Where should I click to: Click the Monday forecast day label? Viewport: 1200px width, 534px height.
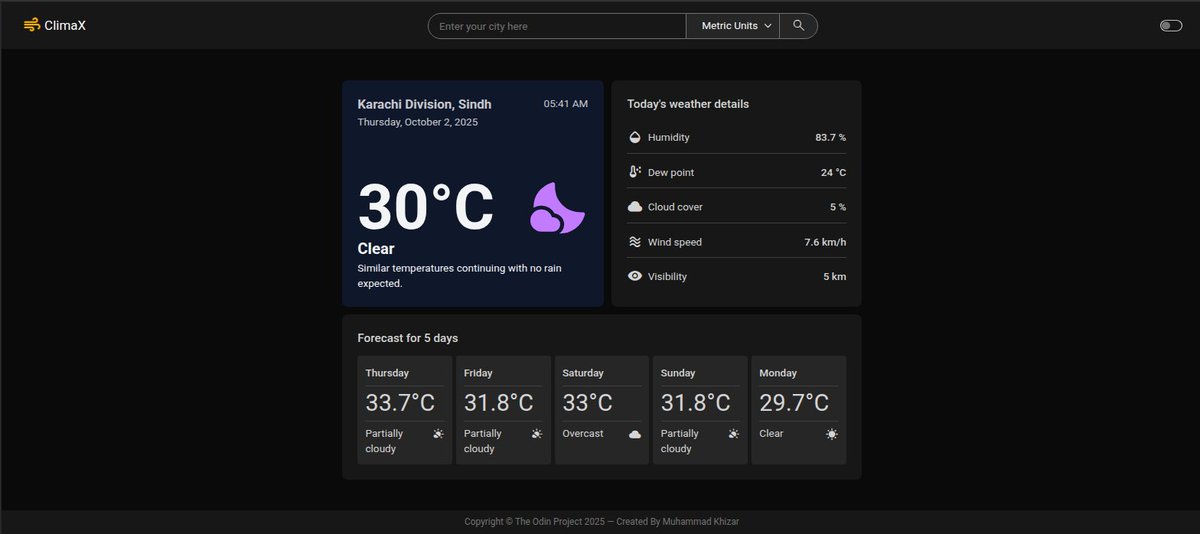tap(778, 373)
